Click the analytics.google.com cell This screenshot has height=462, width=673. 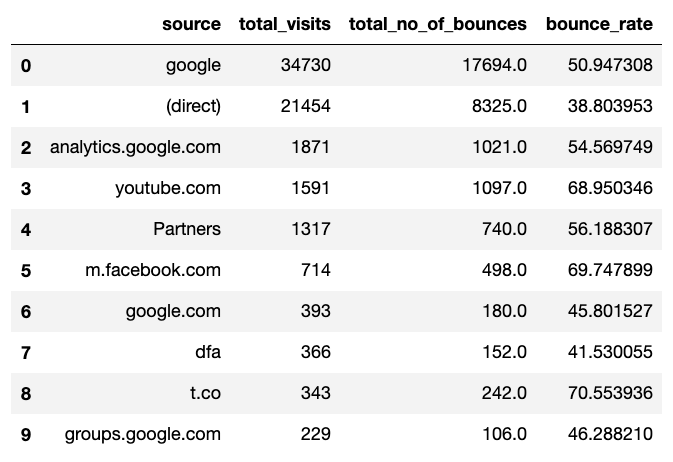[135, 147]
